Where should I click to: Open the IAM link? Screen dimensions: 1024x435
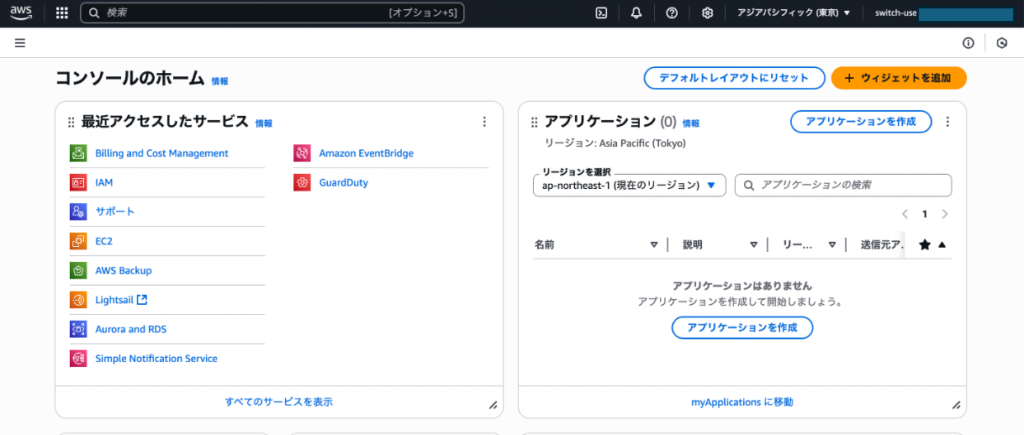(104, 183)
